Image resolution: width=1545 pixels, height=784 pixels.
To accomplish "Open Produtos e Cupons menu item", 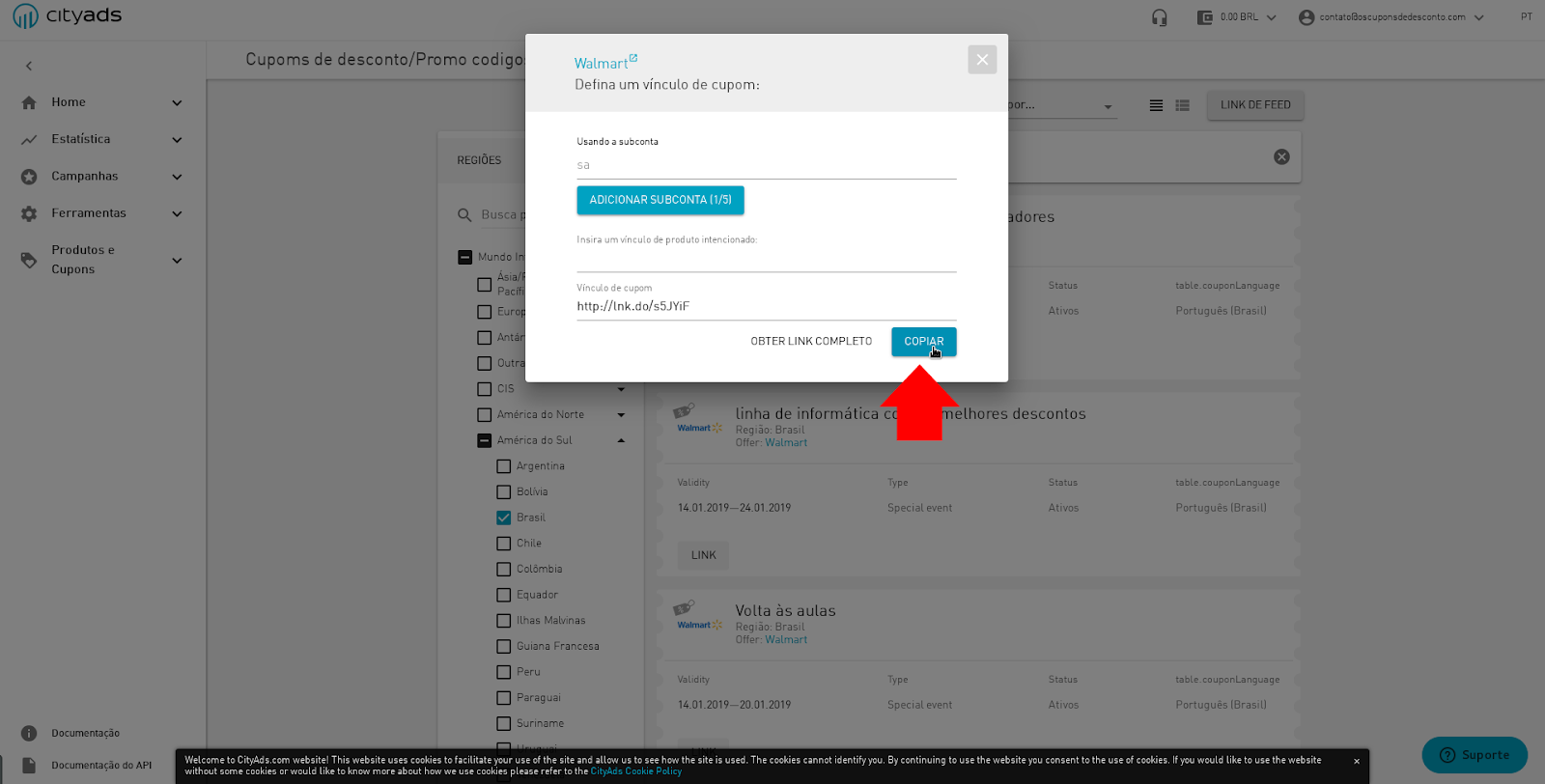I will [102, 260].
